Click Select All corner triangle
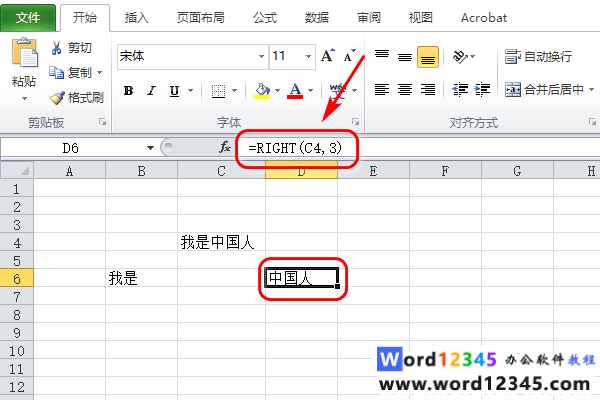The width and height of the screenshot is (600, 400). 17,170
